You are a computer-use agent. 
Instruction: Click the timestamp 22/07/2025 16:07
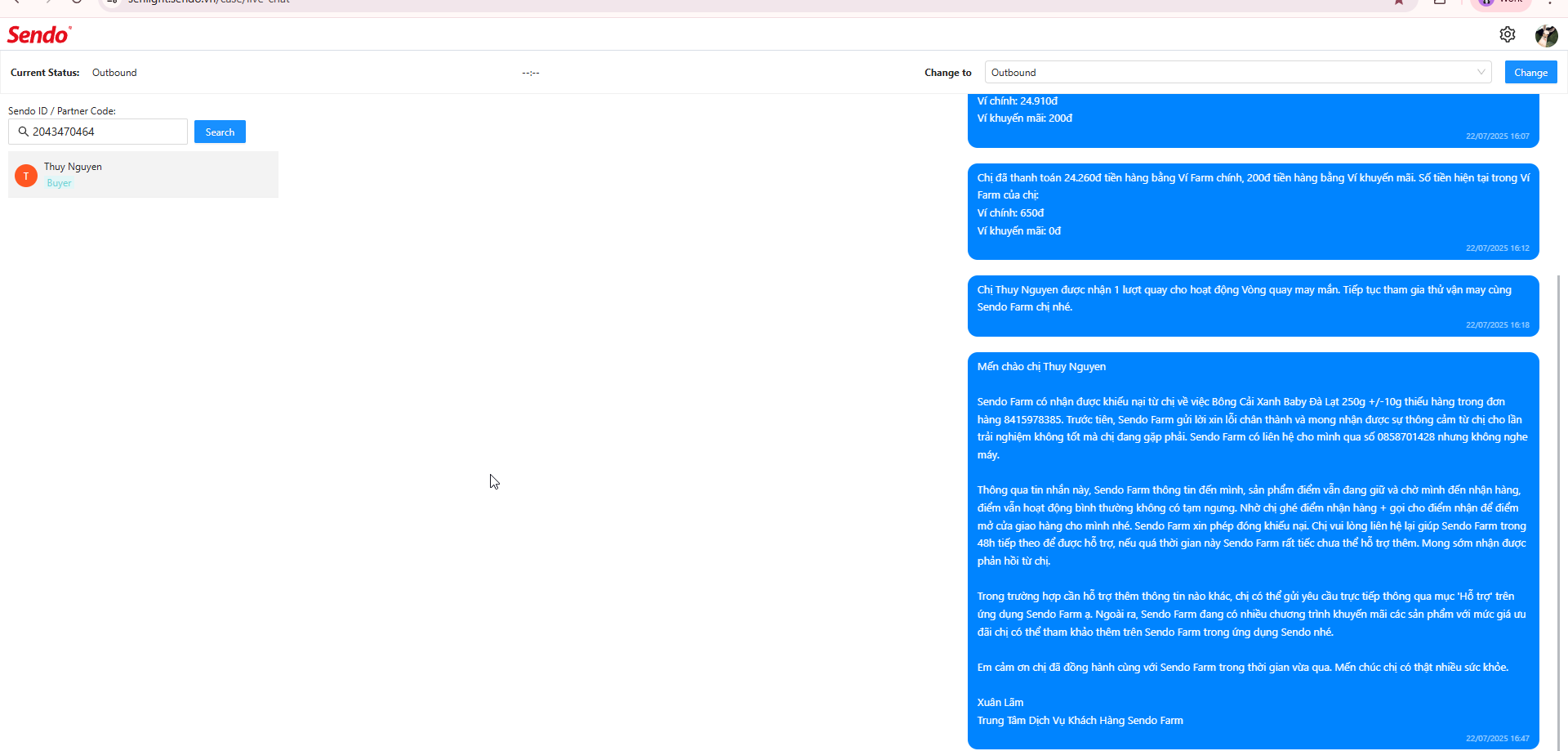(1497, 136)
